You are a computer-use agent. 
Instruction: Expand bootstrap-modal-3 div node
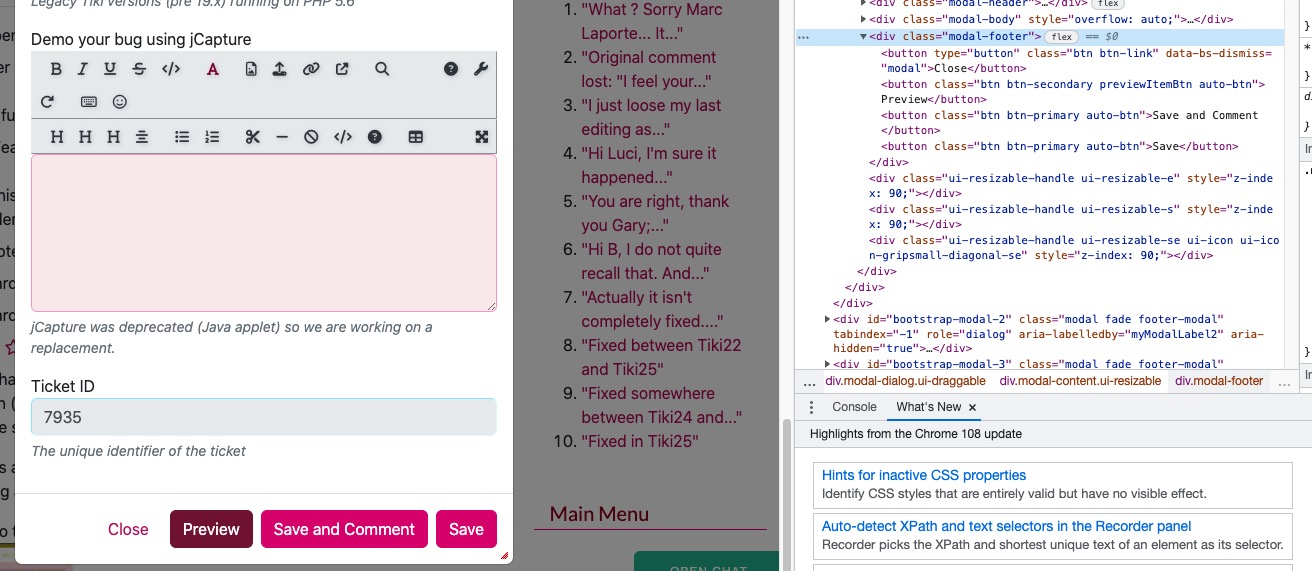pyautogui.click(x=827, y=365)
